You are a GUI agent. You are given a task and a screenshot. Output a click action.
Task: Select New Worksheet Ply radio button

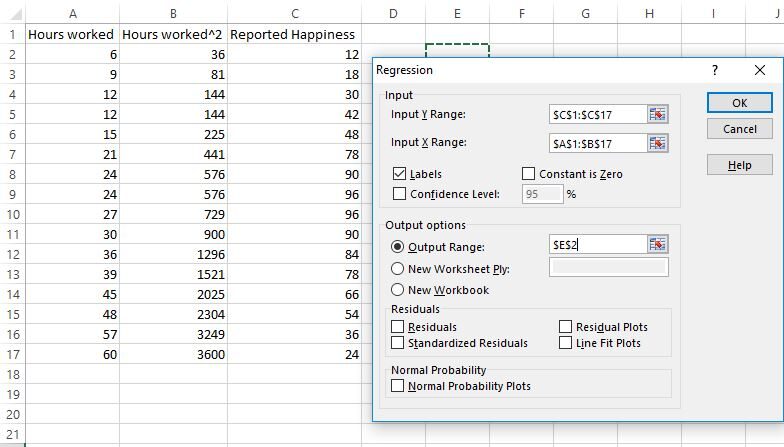[398, 268]
